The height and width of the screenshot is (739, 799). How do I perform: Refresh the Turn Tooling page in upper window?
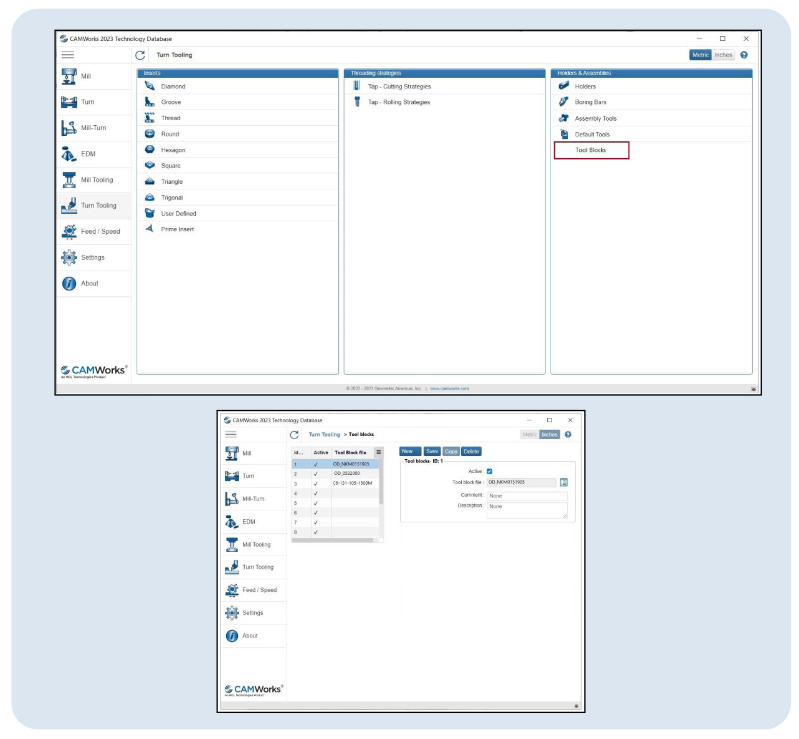(140, 55)
